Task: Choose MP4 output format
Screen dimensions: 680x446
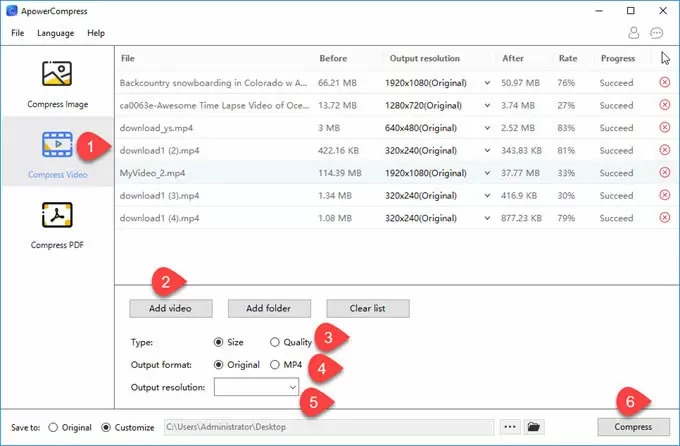Action: (275, 365)
